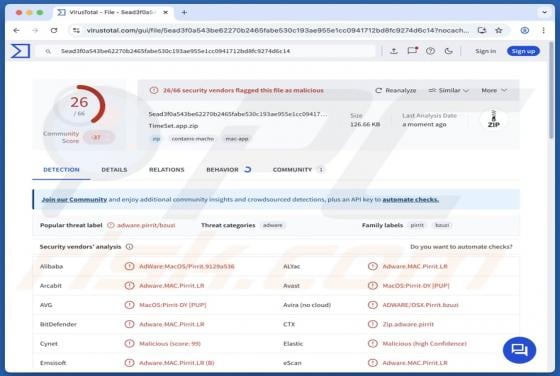The height and width of the screenshot is (376, 560).
Task: Click the Join our Community link
Action: (x=74, y=199)
